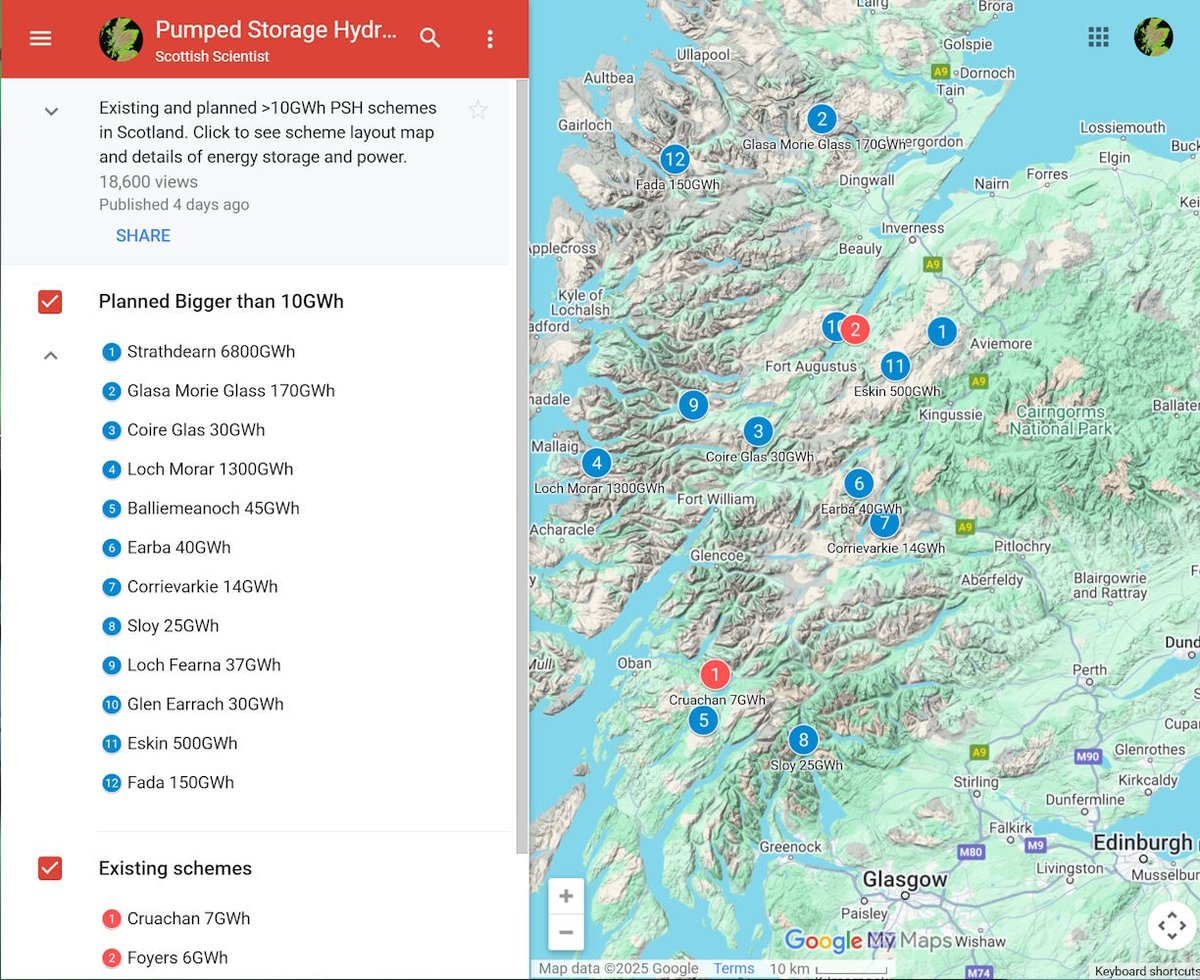
Task: Click the Cruachan 7GWh map label
Action: [717, 700]
